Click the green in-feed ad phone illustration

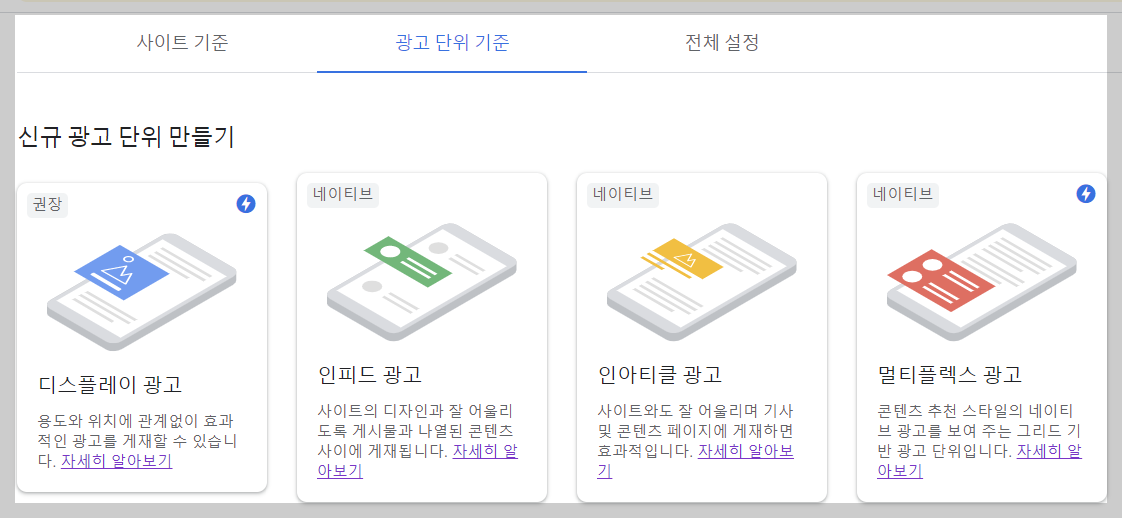coord(421,280)
